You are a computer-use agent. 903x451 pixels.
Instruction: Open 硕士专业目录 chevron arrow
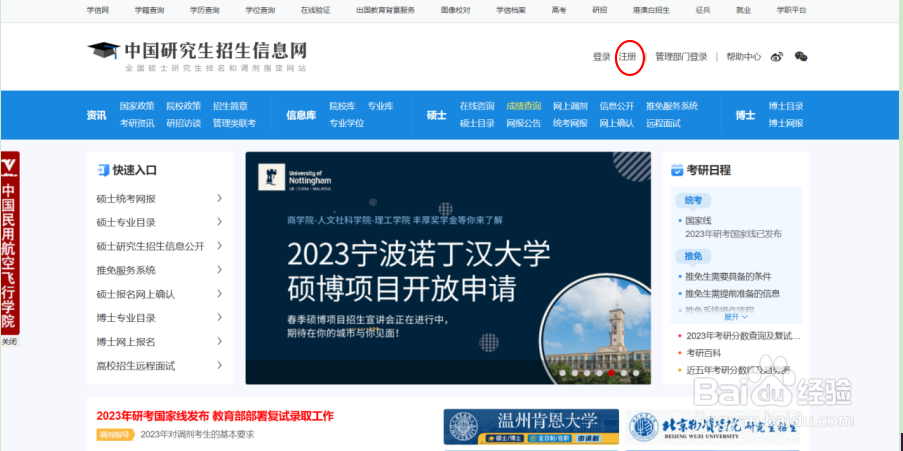click(x=219, y=222)
